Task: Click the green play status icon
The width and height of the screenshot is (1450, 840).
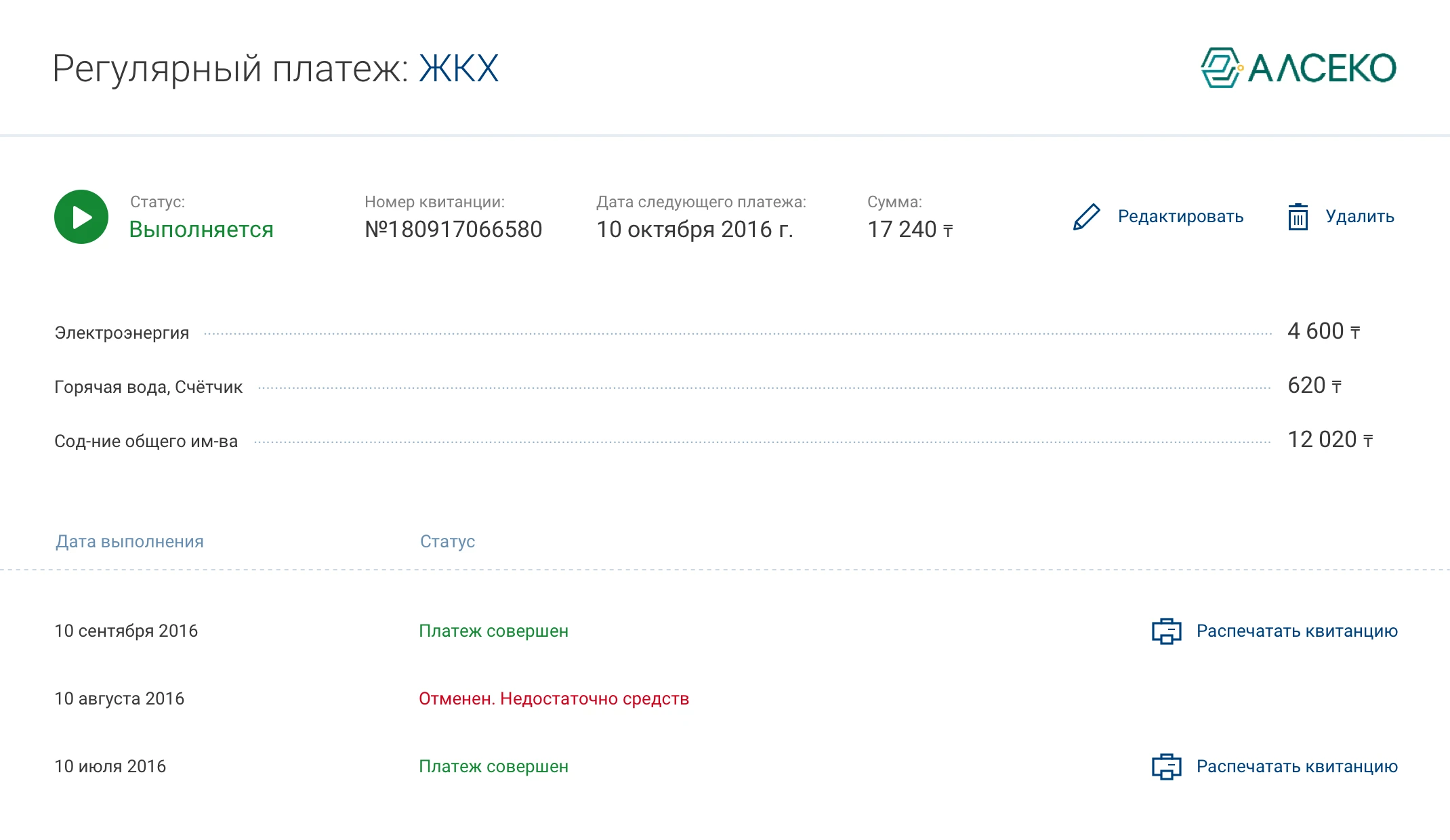Action: tap(81, 217)
